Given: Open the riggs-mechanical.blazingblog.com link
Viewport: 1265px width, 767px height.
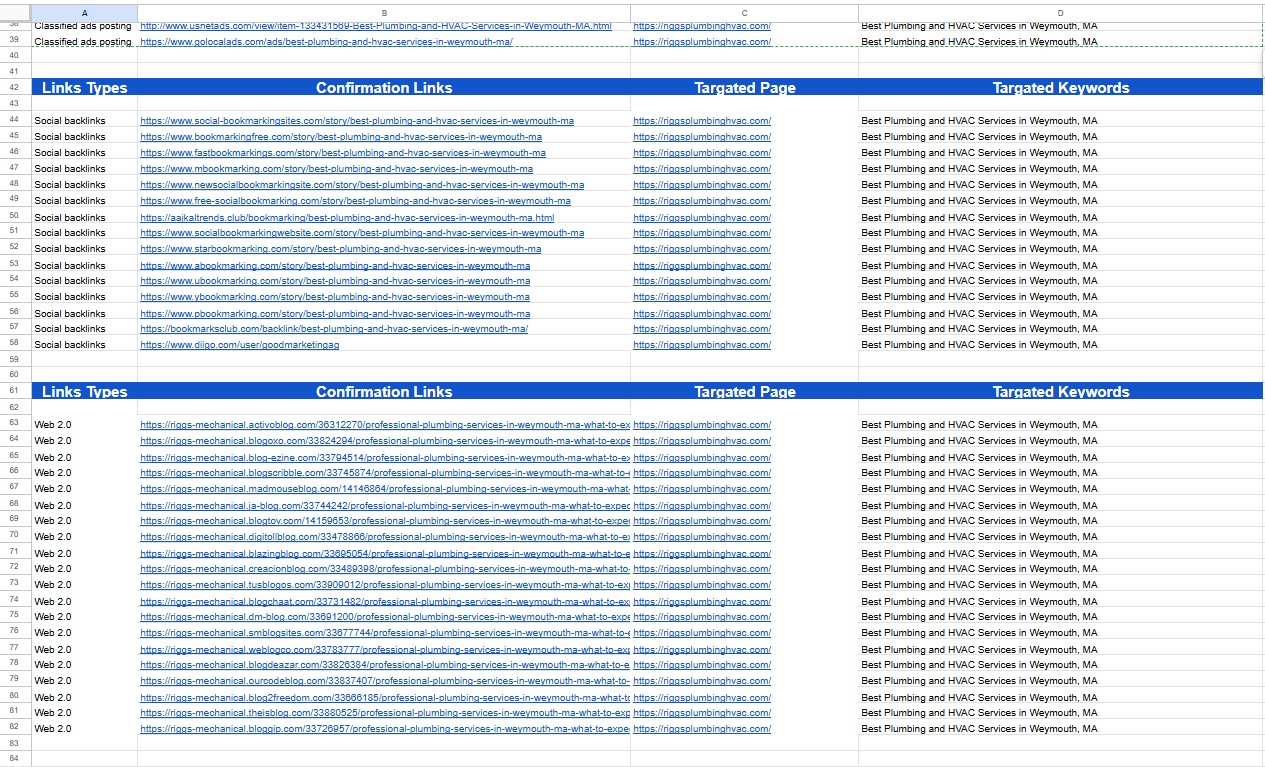Looking at the screenshot, I should coord(385,554).
